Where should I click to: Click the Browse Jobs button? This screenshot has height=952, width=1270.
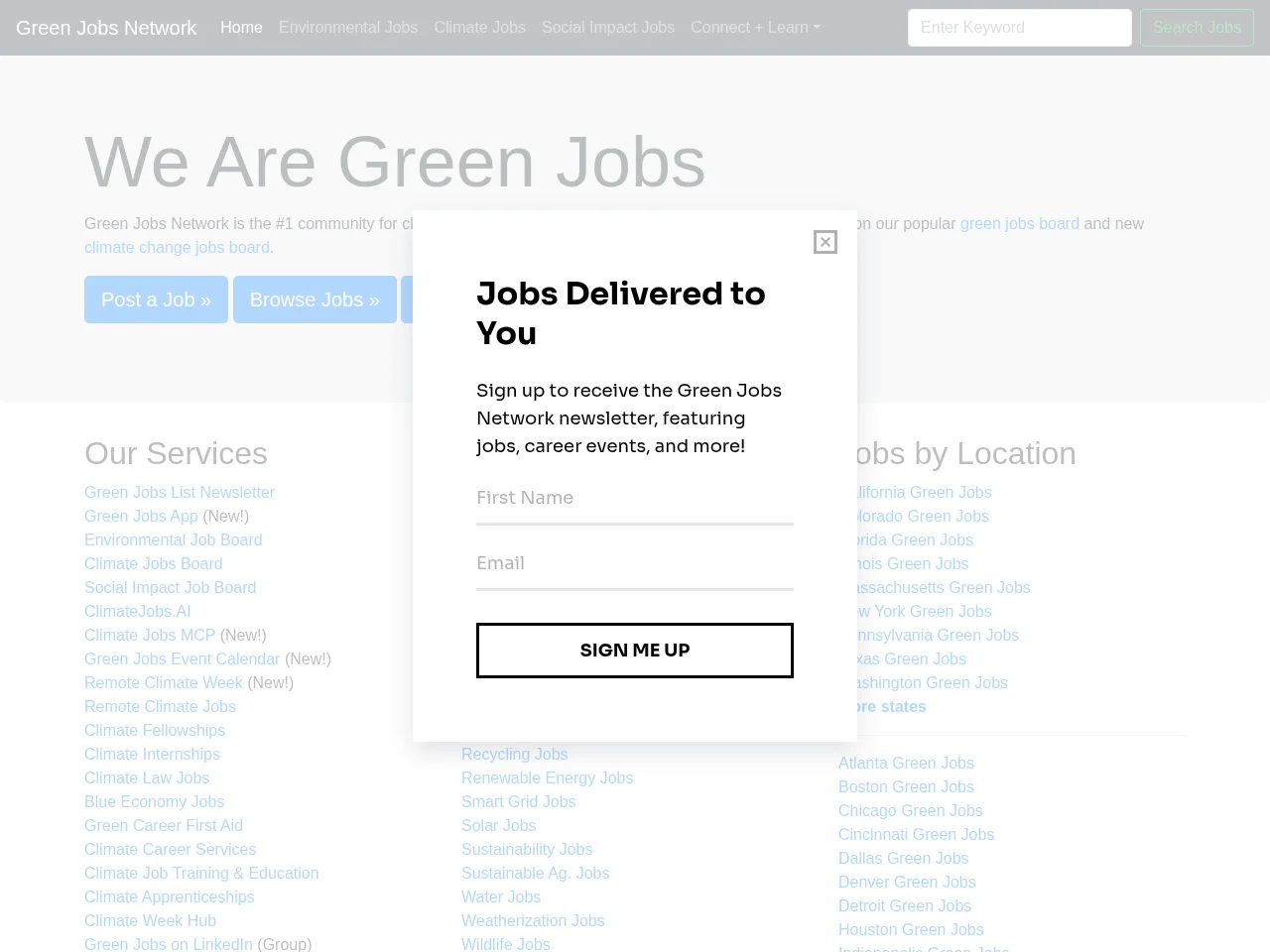[315, 299]
